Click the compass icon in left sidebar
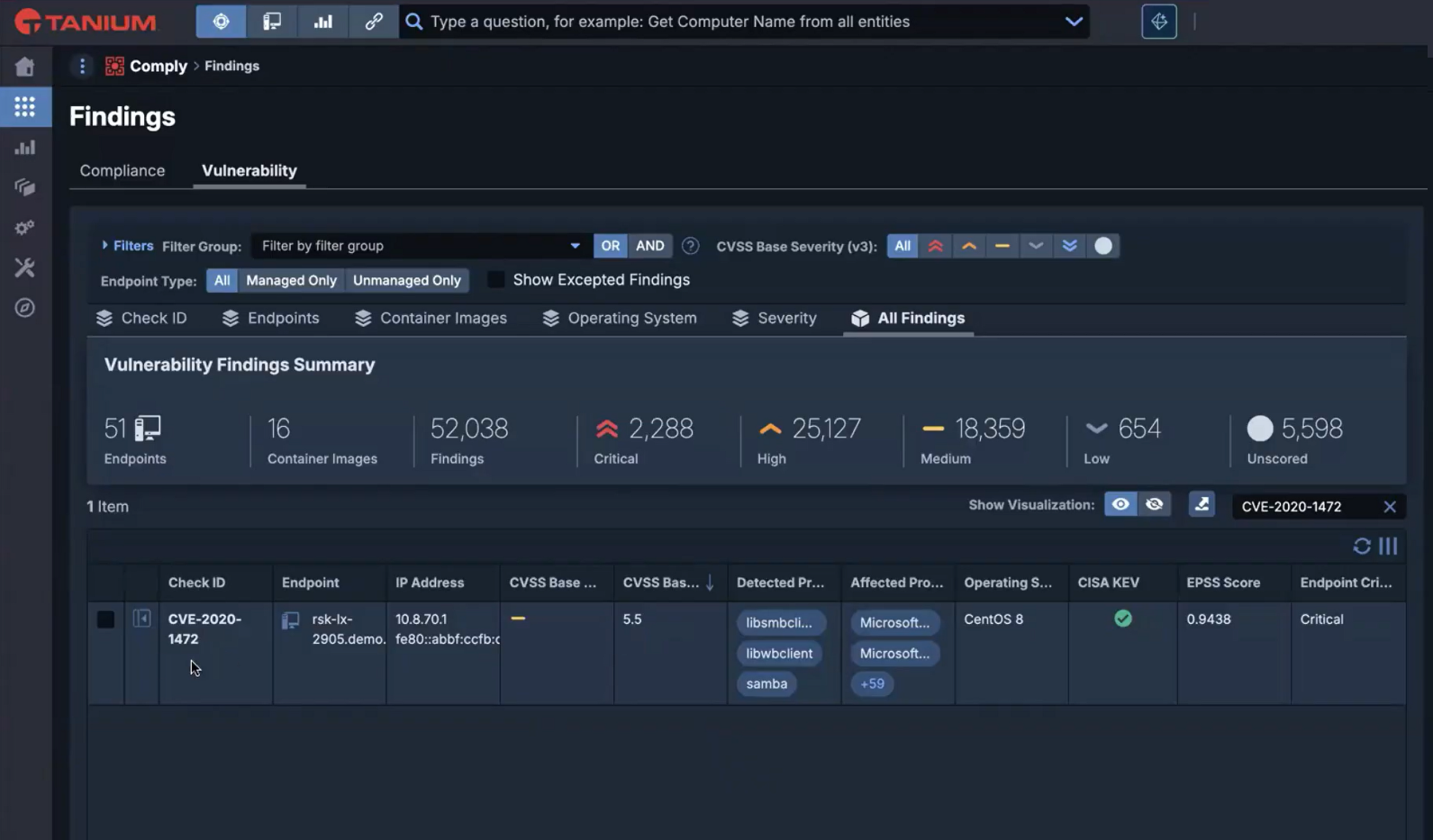 [x=25, y=308]
